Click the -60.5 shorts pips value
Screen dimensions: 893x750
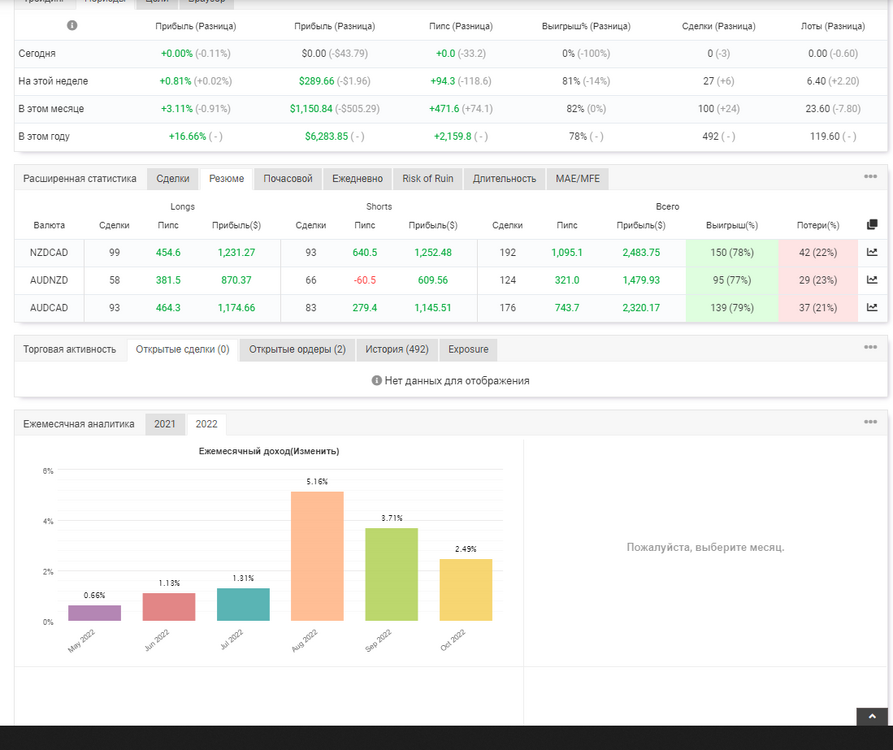pyautogui.click(x=364, y=280)
